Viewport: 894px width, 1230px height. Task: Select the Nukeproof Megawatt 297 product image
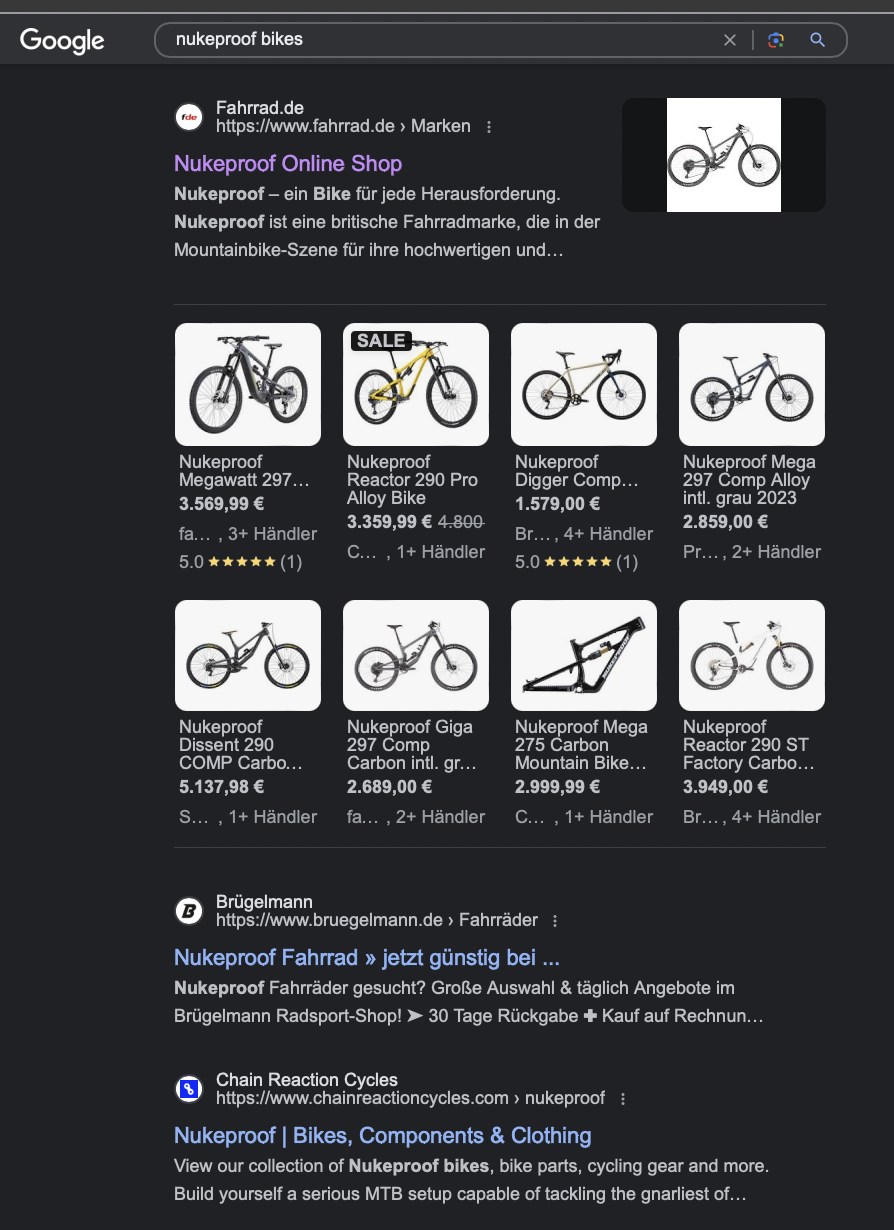[x=248, y=384]
